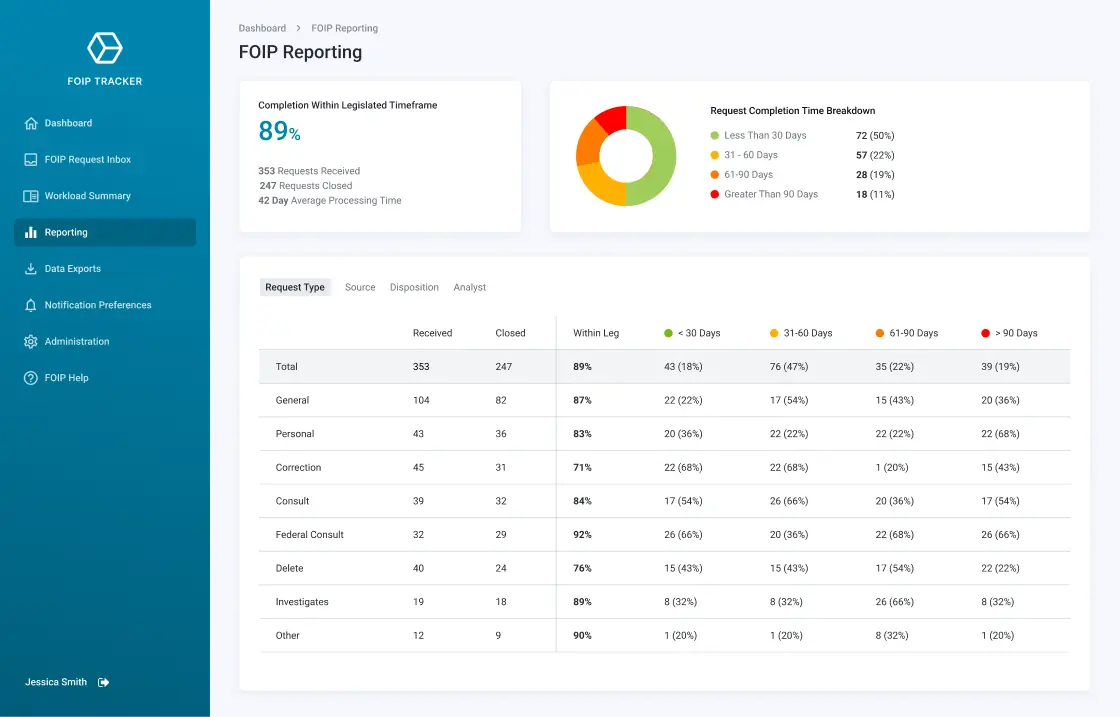Switch to the Analyst tab
Screen dimensions: 1120x717
click(469, 287)
